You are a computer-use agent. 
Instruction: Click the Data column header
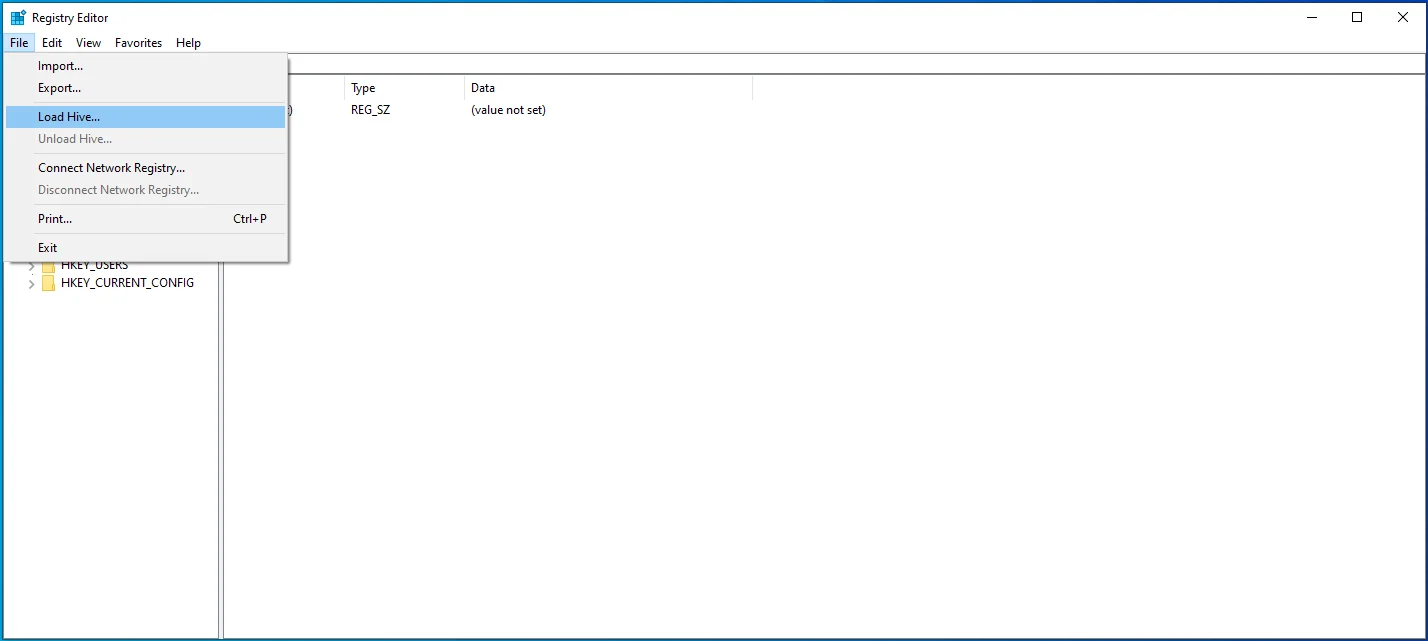(608, 88)
